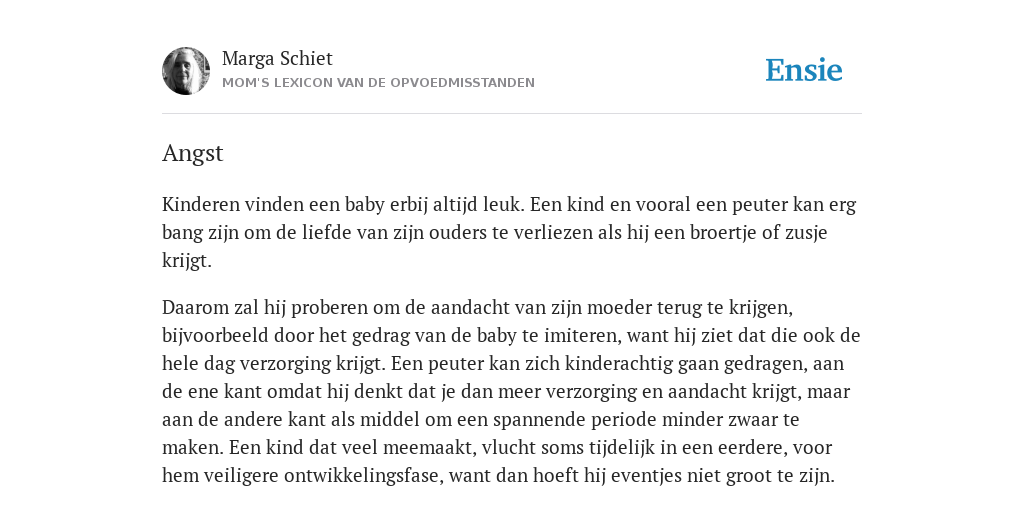The width and height of the screenshot is (1024, 512).
Task: Click the word Daarom starting the second paragraph
Action: pos(195,307)
